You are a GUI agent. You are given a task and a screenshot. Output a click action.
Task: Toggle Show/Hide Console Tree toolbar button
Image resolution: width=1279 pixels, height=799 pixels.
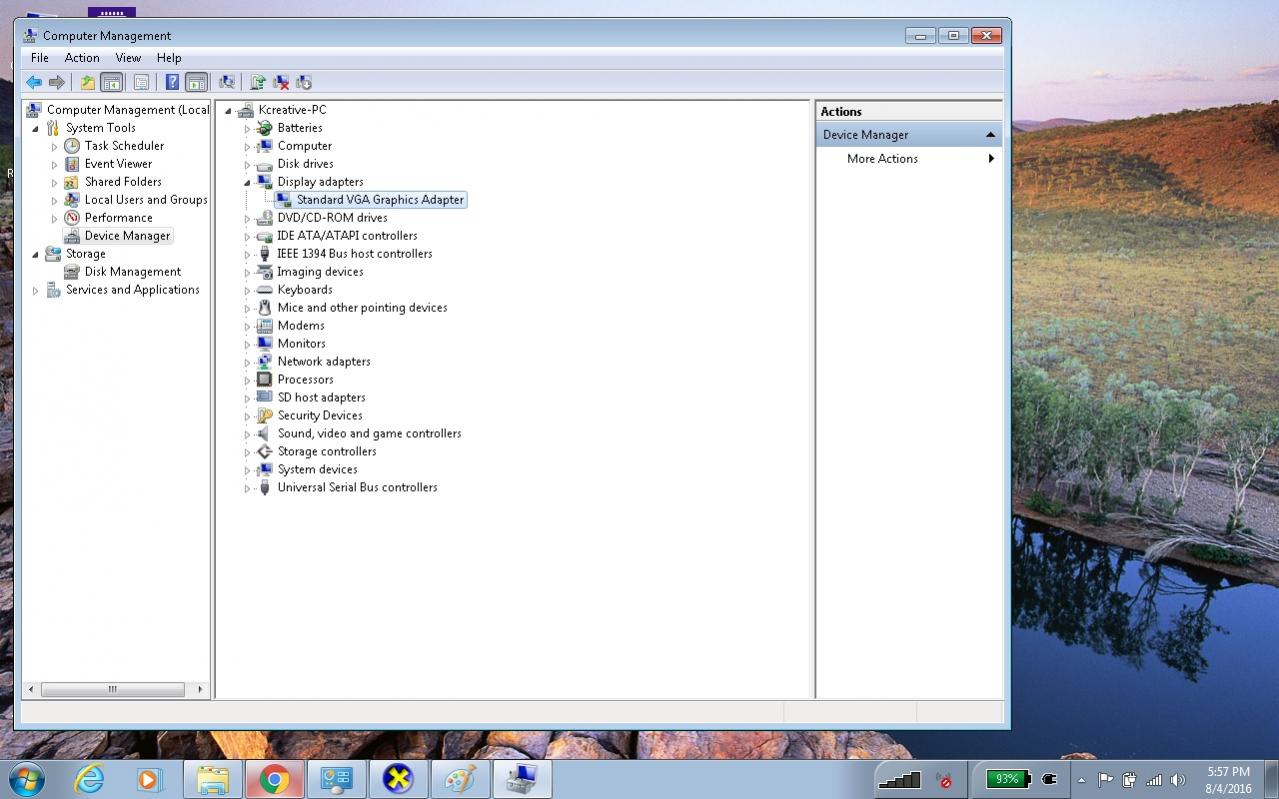pos(112,82)
